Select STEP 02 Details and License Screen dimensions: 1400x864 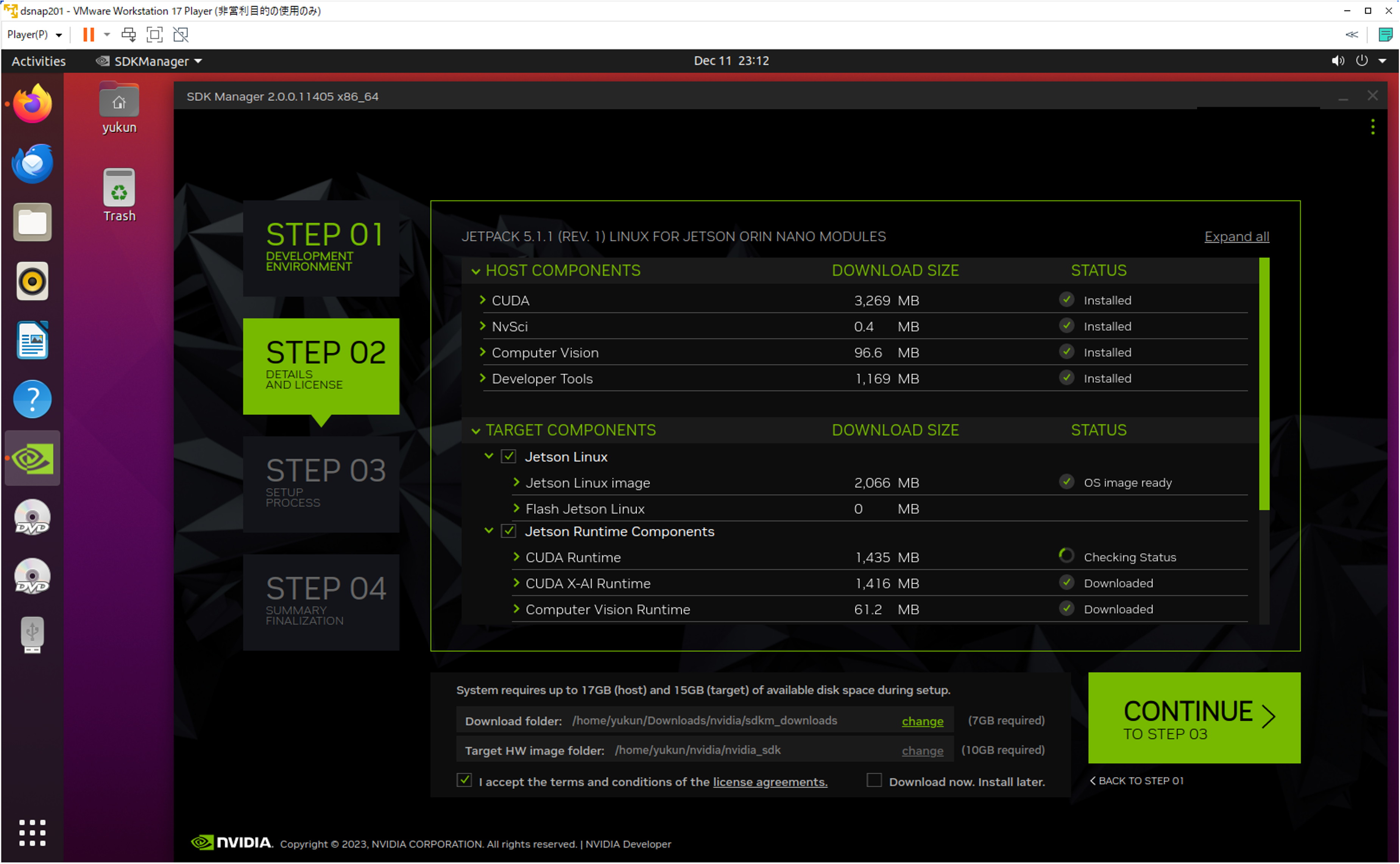(321, 366)
